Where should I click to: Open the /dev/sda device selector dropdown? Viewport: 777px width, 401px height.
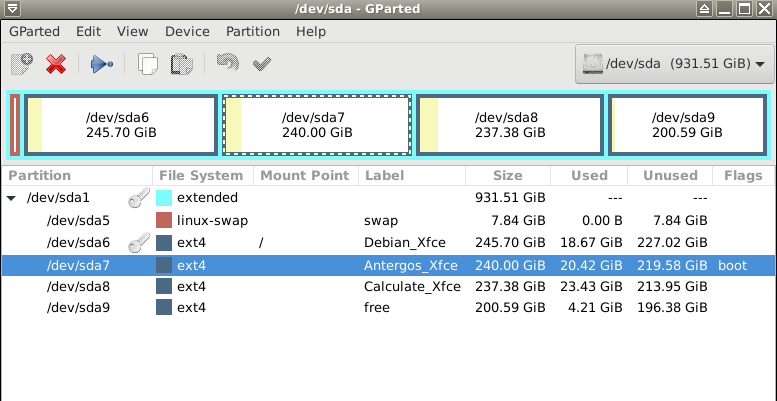674,64
